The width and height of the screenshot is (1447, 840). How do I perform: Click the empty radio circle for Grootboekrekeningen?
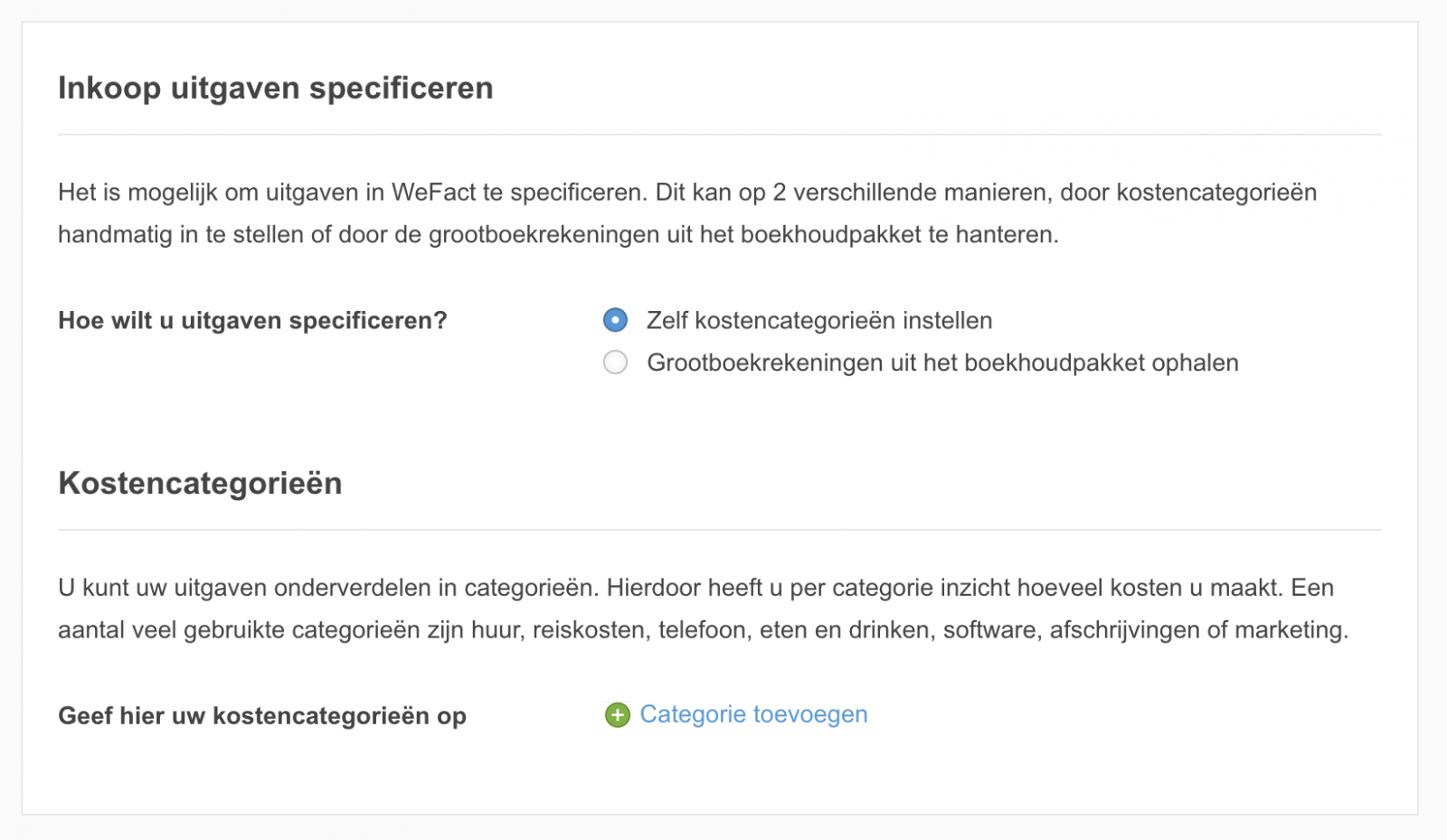615,363
